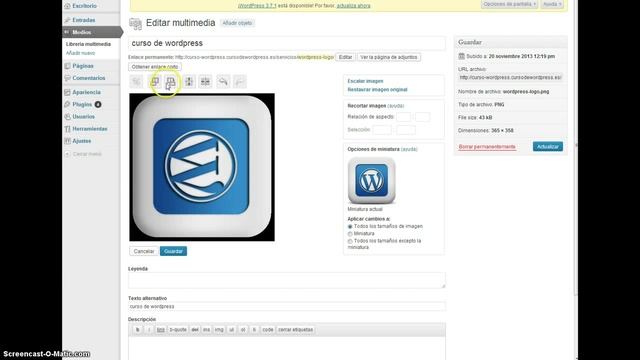Click the aspect ratio height field
This screenshot has height=360, width=640.
coord(422,117)
